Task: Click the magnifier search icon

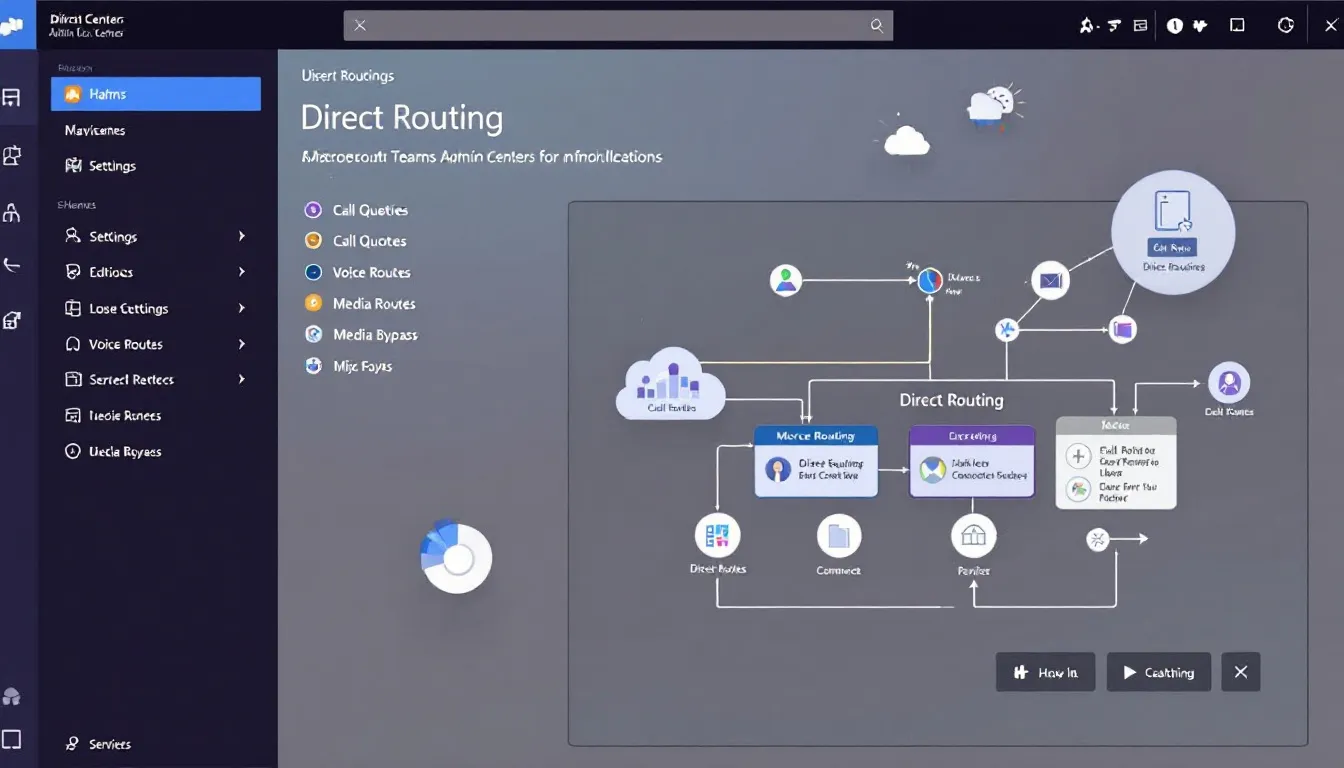Action: click(x=877, y=26)
